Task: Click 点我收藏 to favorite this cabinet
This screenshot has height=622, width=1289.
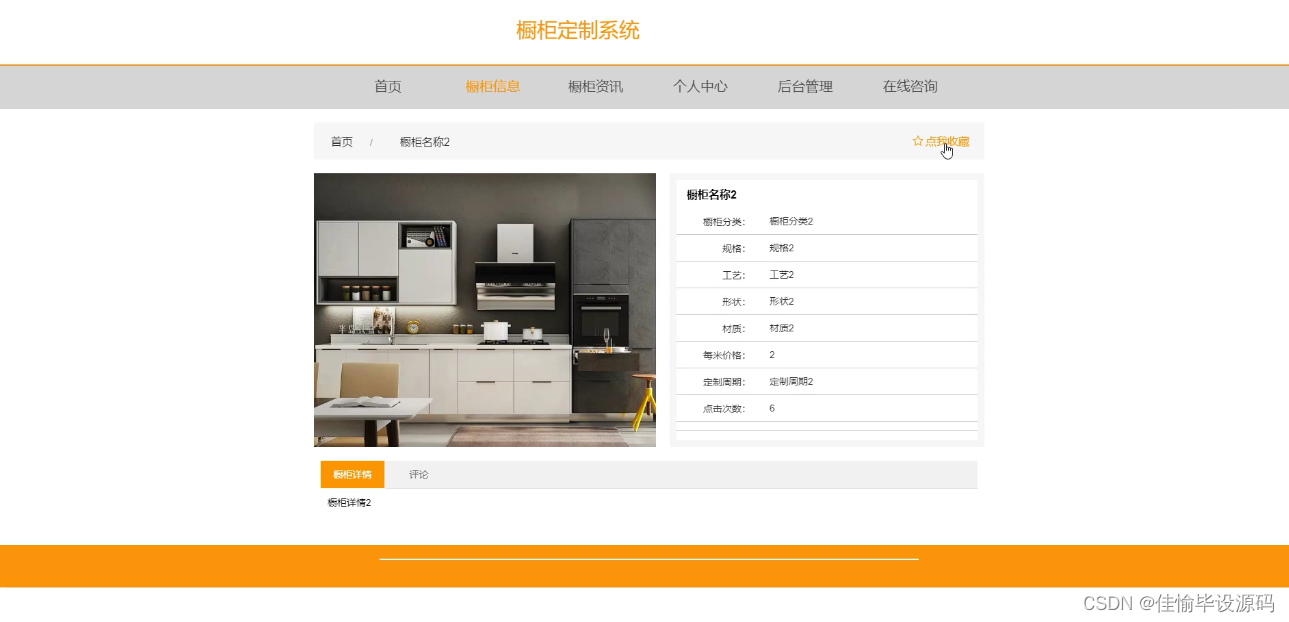Action: pyautogui.click(x=946, y=141)
